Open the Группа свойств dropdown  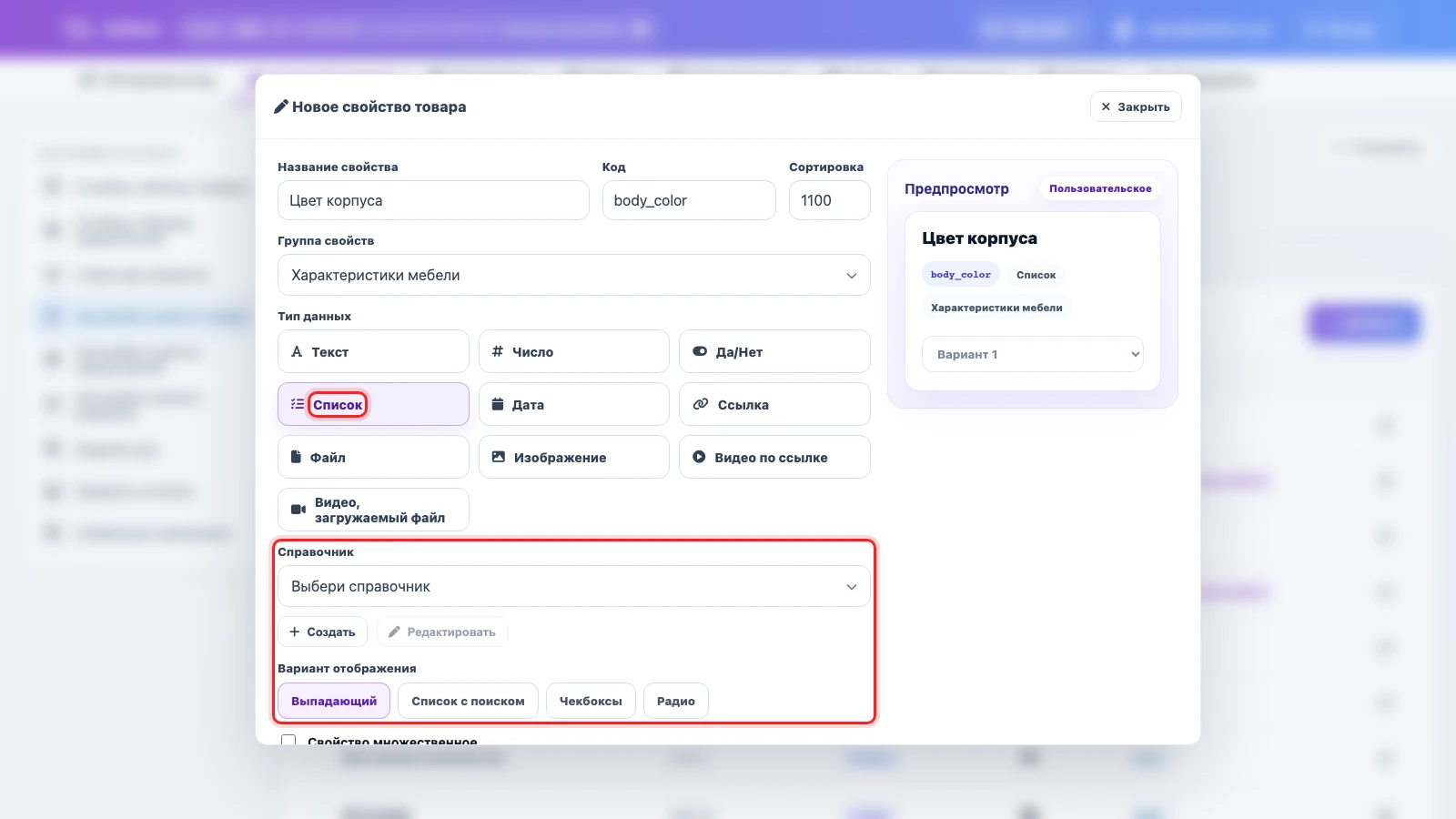click(x=574, y=275)
